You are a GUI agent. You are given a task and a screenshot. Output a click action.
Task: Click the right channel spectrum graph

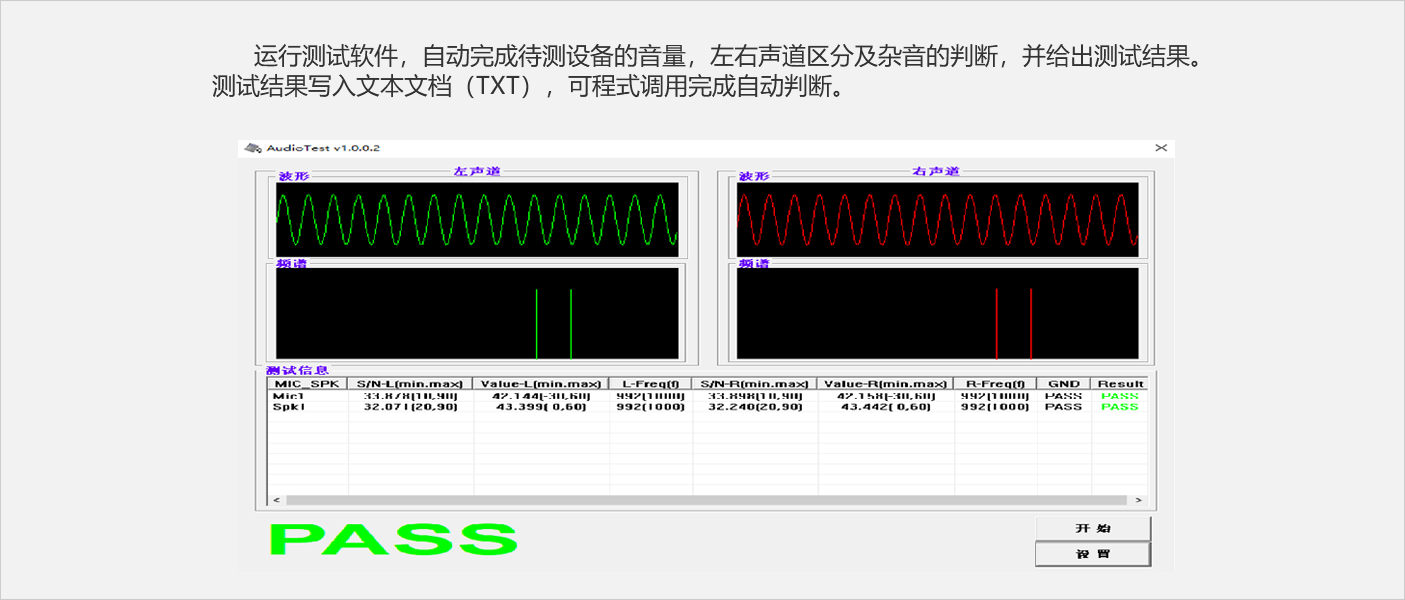tap(937, 313)
